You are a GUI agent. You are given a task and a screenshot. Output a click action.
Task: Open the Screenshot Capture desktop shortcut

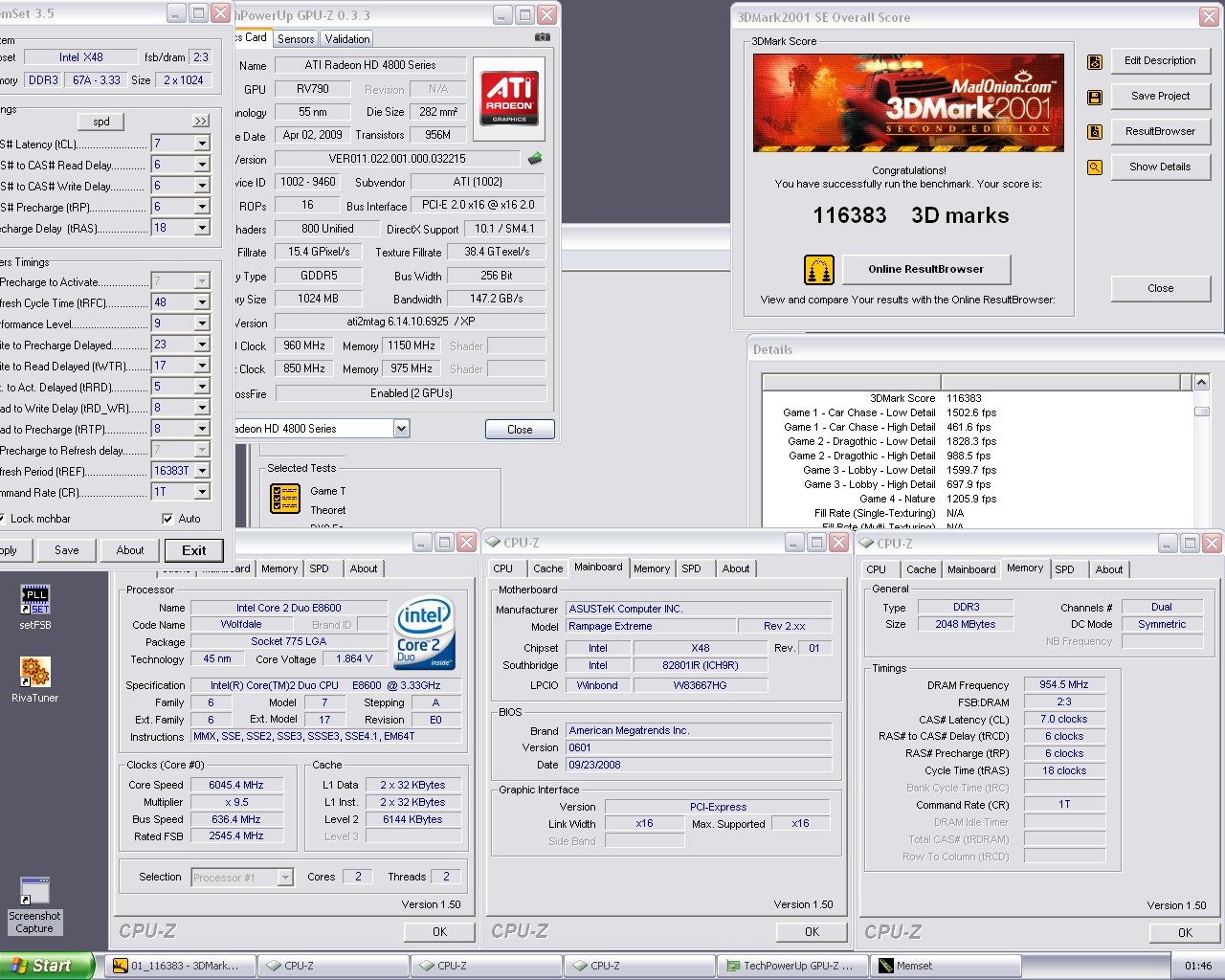click(x=35, y=905)
